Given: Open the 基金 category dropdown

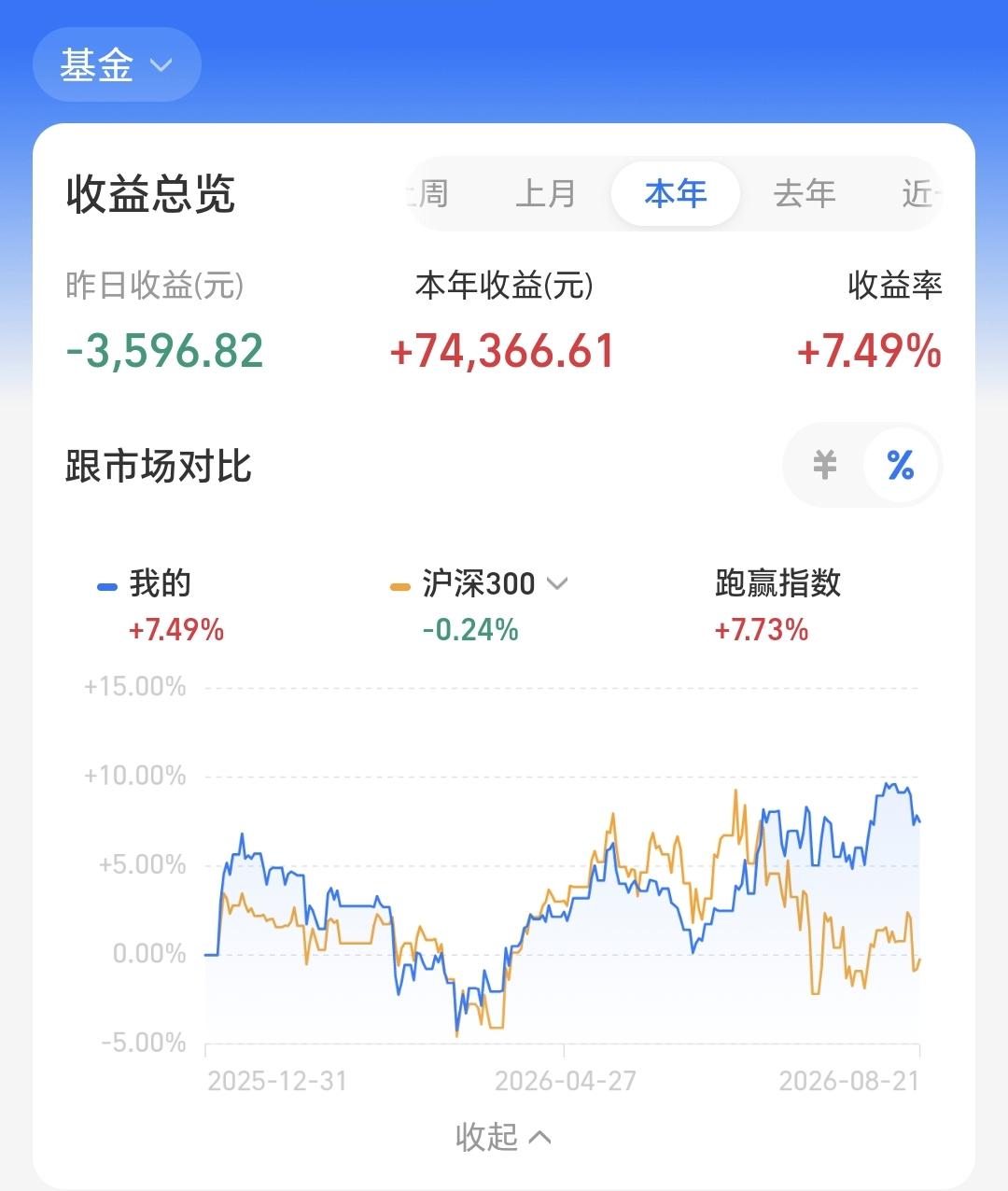Looking at the screenshot, I should pyautogui.click(x=117, y=64).
